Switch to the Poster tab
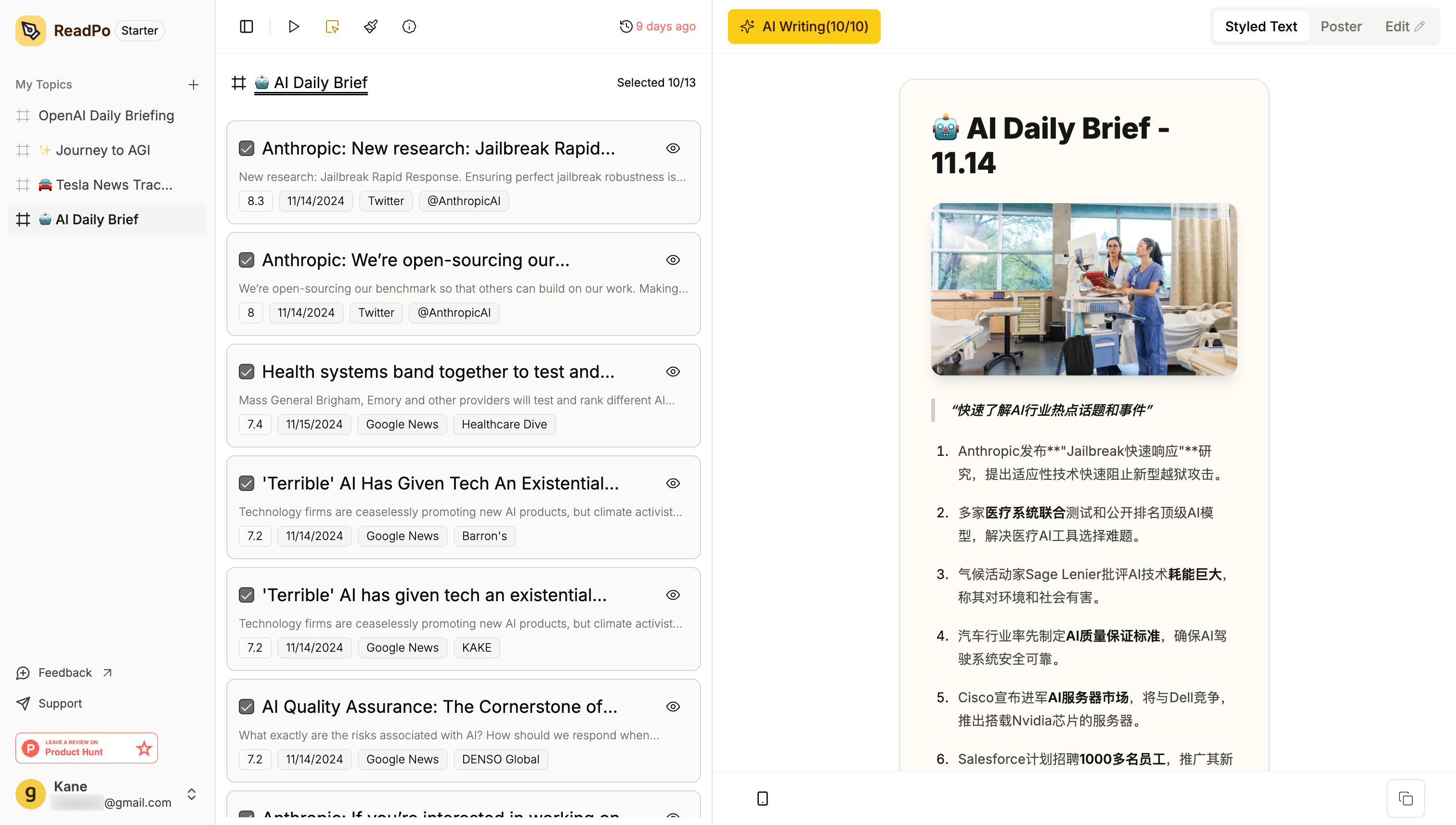 pyautogui.click(x=1340, y=26)
